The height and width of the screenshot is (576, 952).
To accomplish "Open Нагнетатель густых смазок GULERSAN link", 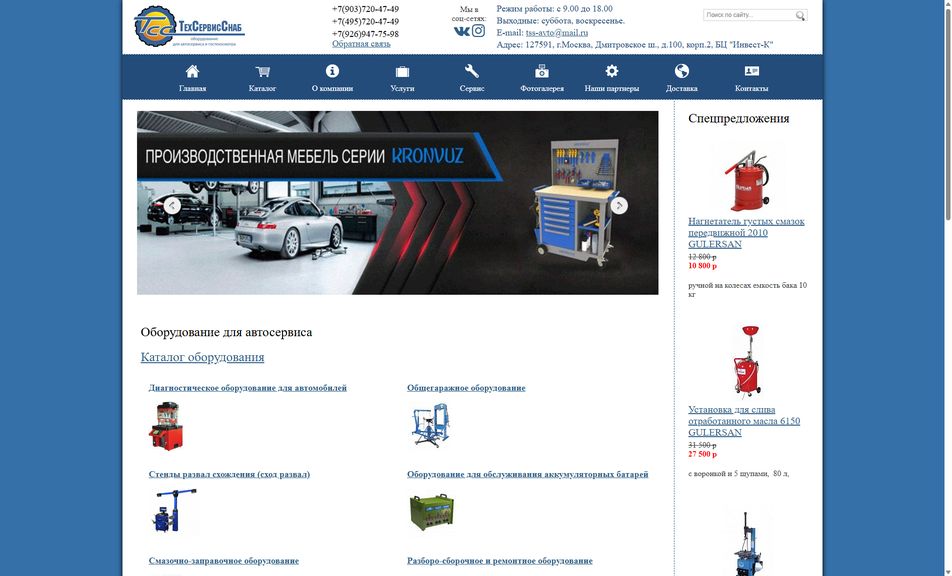I will 746,232.
